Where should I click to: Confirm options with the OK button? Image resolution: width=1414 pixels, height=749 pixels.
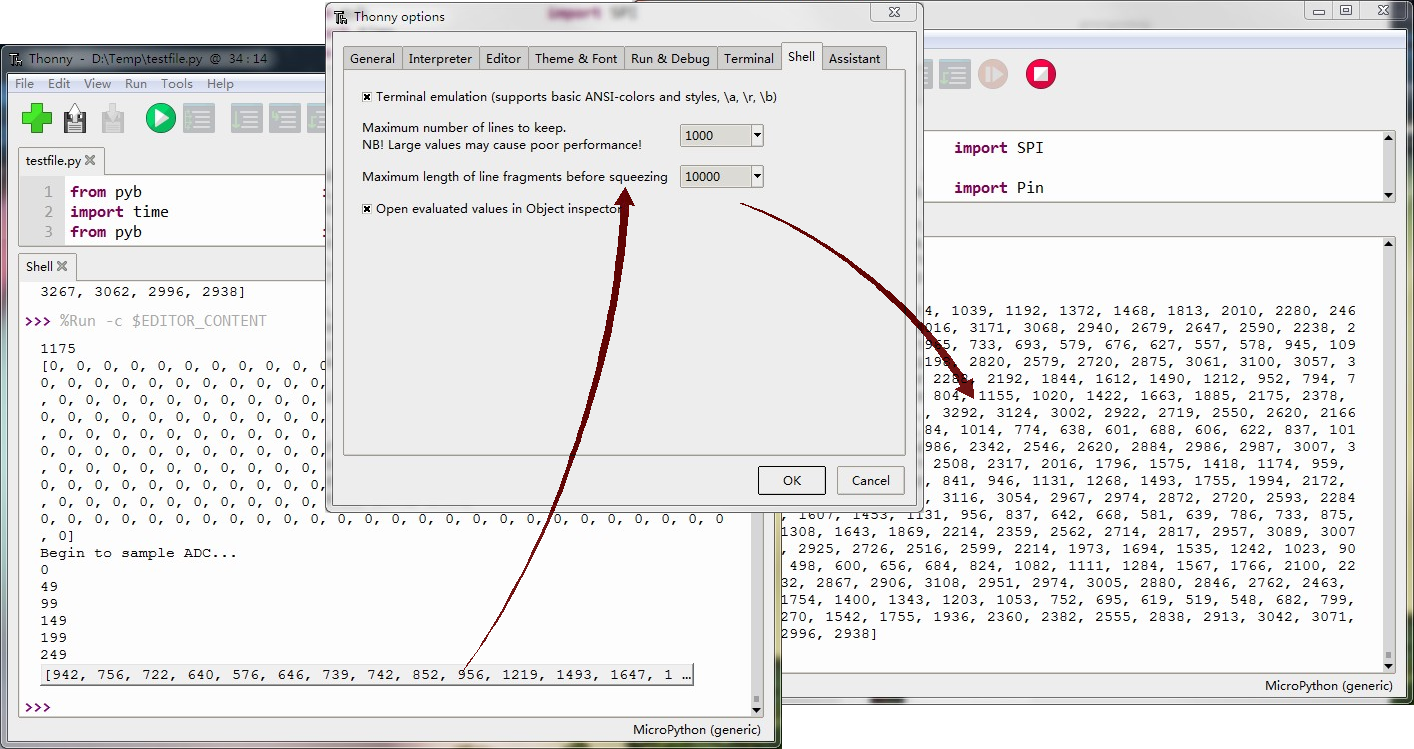(x=792, y=480)
